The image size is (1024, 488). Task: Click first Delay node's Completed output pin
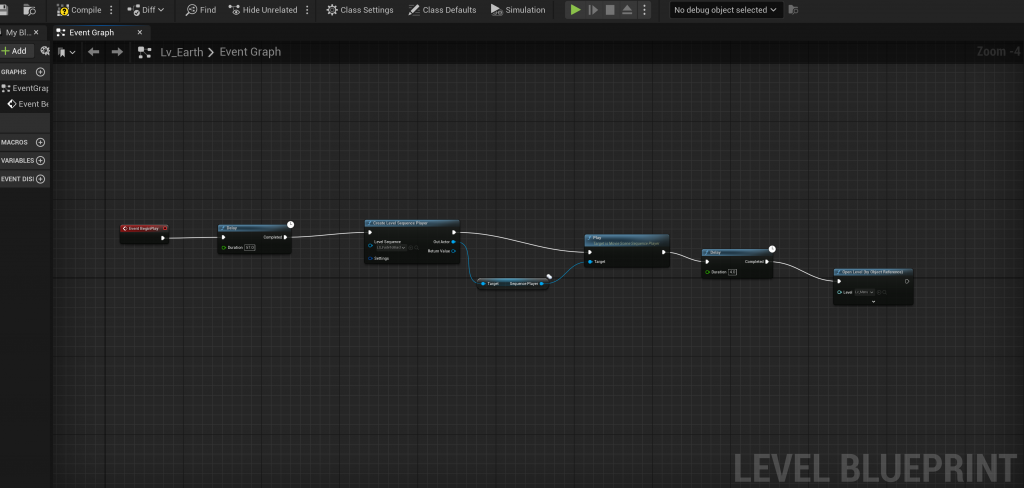pyautogui.click(x=285, y=237)
